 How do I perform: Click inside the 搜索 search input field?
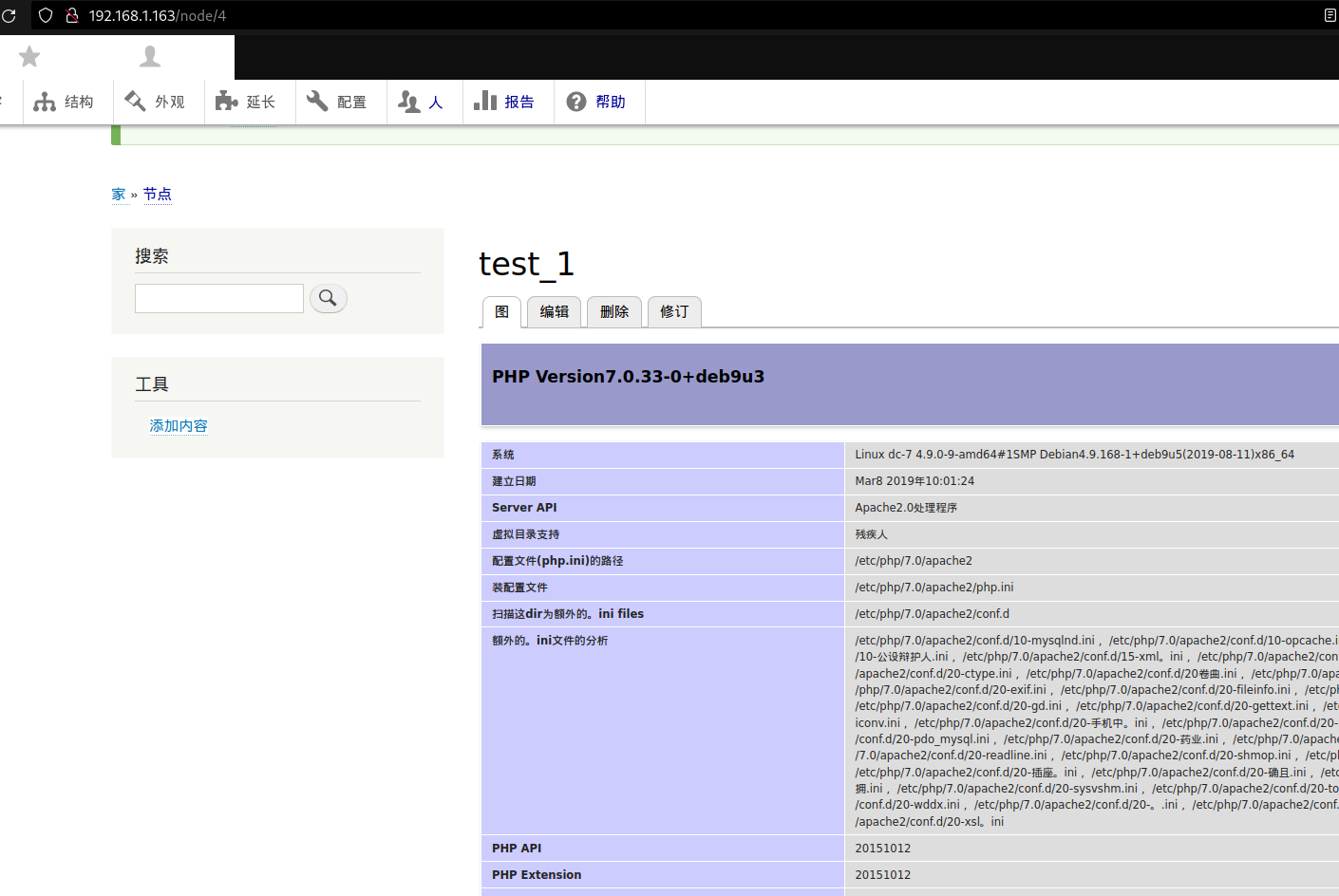(x=218, y=297)
